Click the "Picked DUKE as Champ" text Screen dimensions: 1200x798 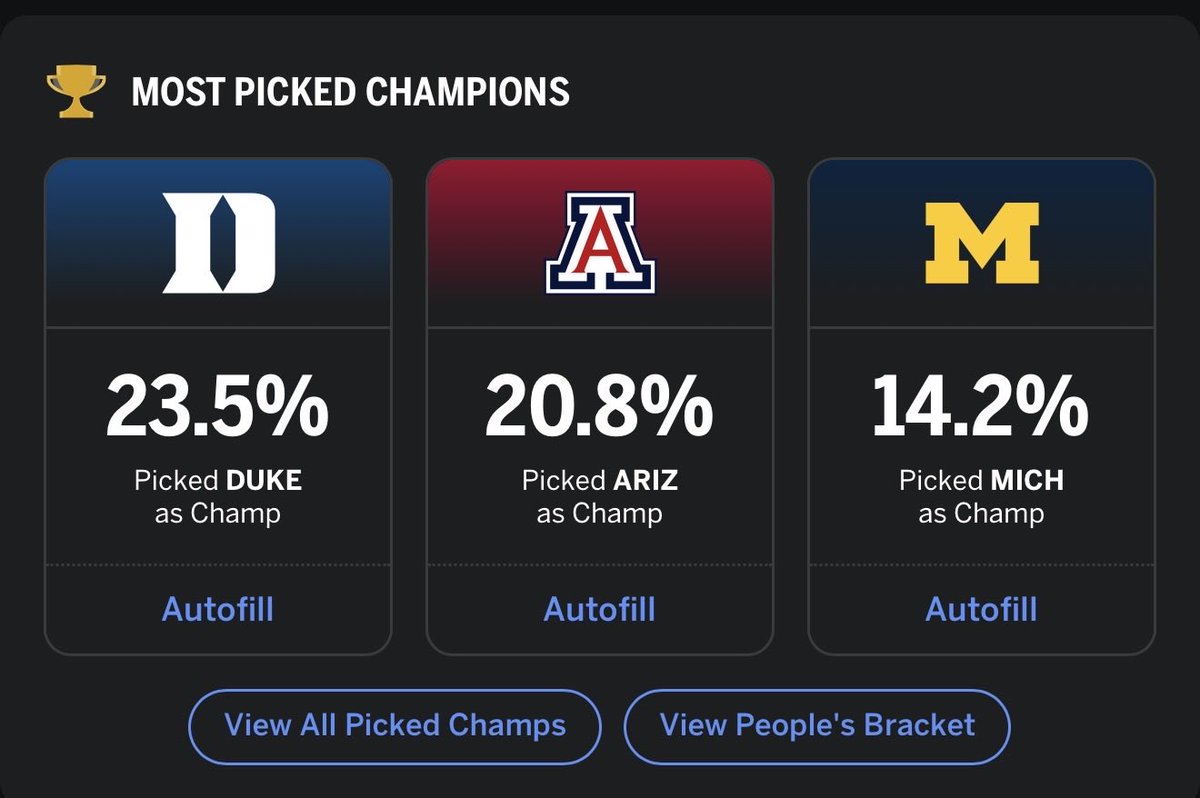click(x=218, y=497)
